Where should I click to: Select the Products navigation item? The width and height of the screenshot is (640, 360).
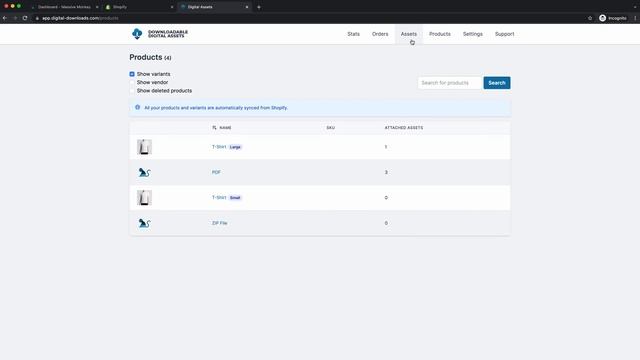click(x=440, y=34)
